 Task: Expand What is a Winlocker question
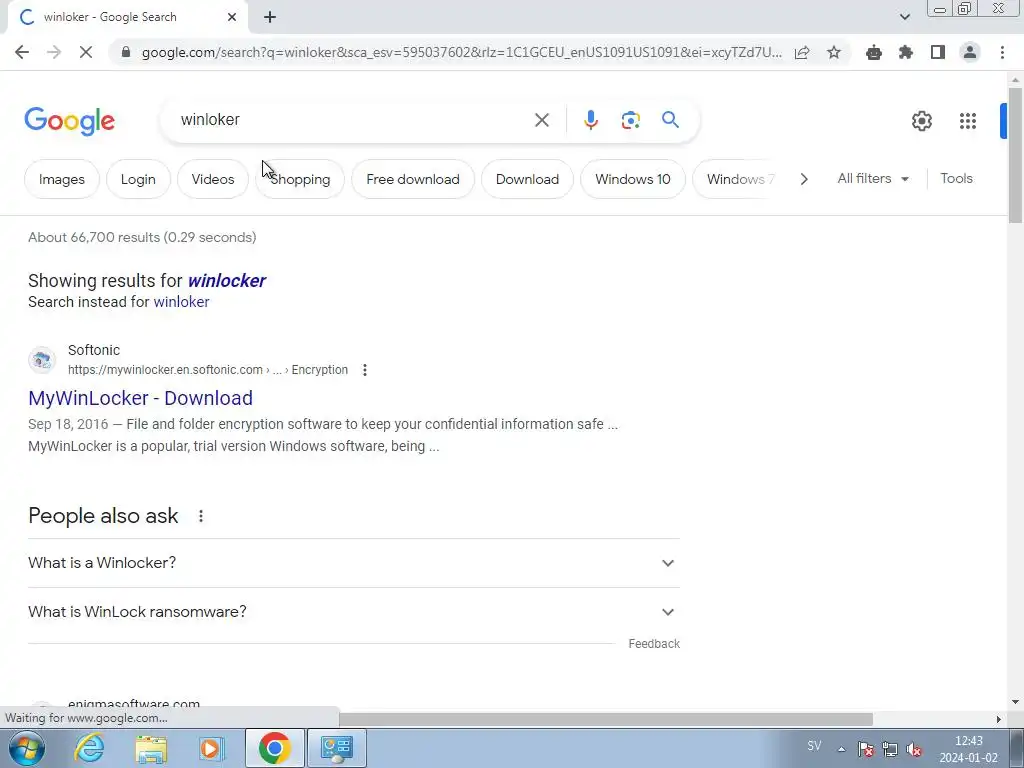[x=354, y=563]
